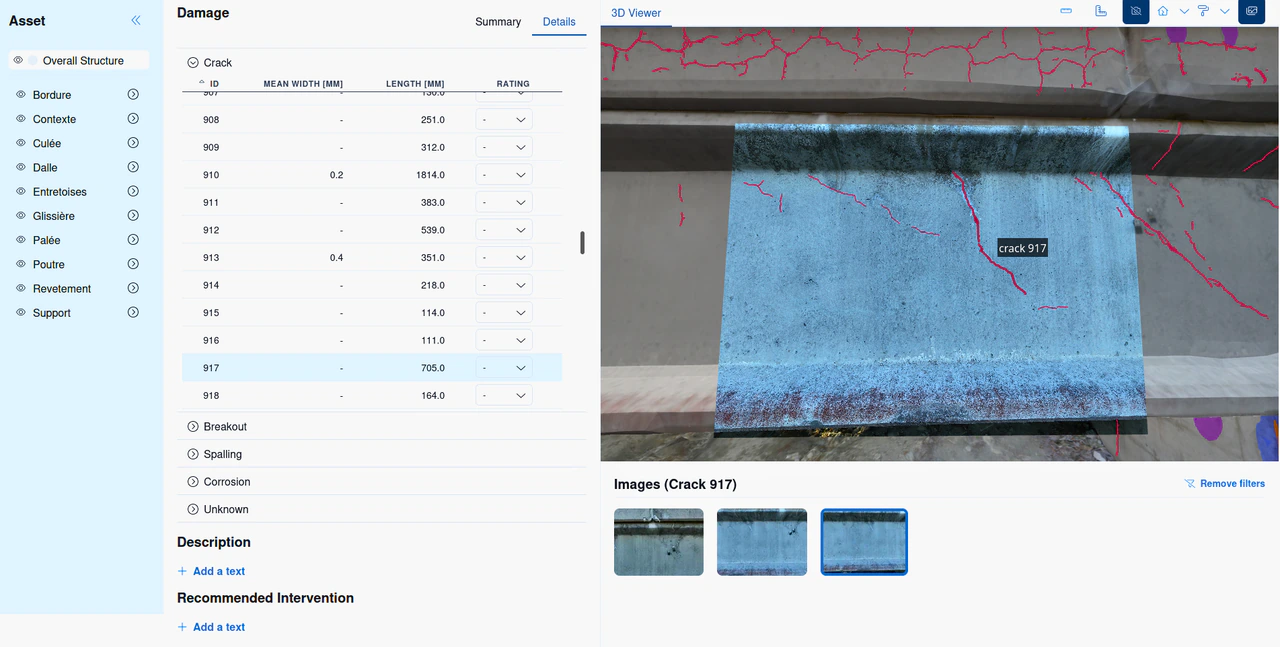The width and height of the screenshot is (1280, 647).
Task: Collapse the Crack damage section
Action: click(x=193, y=62)
